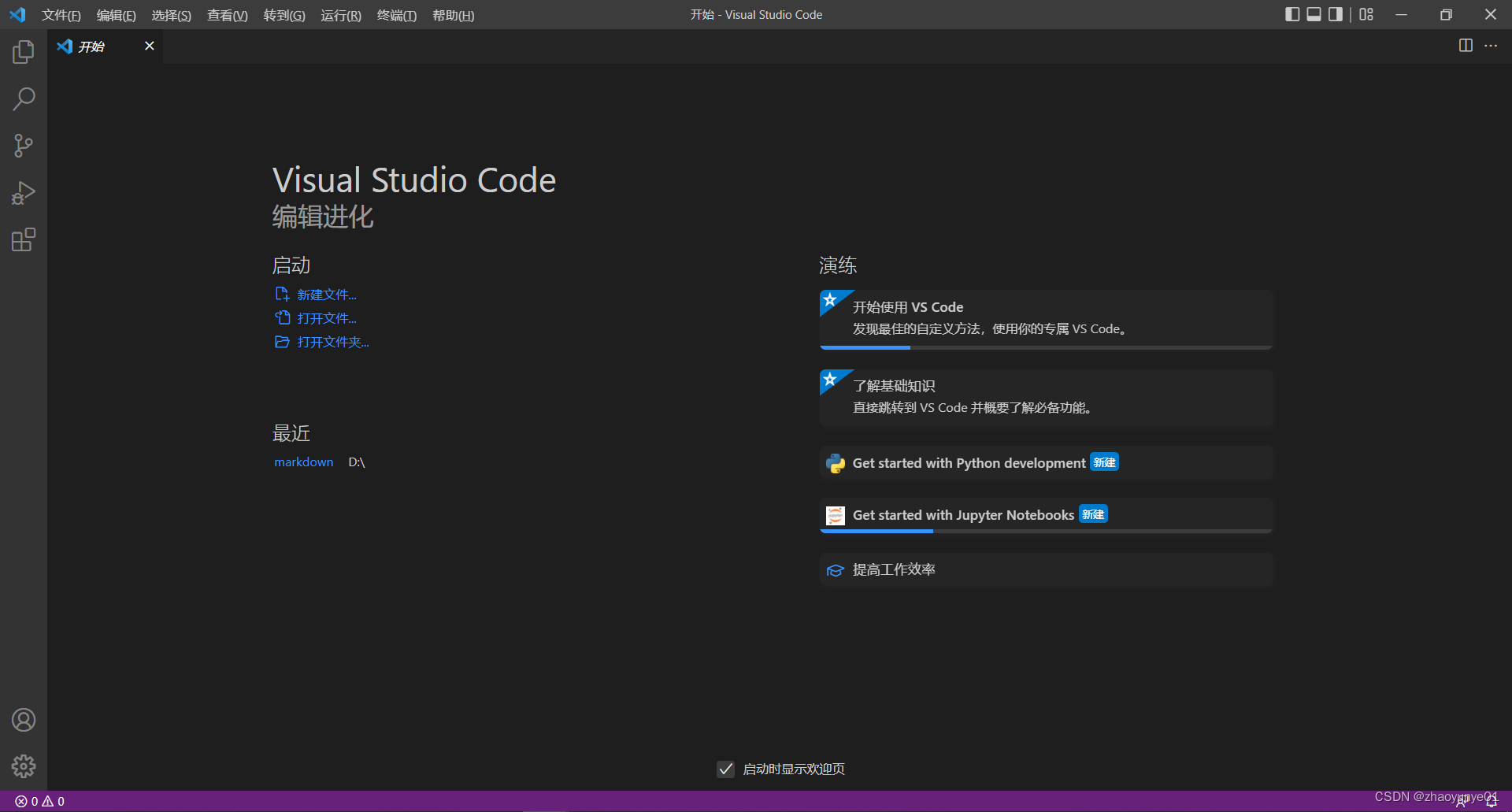Open the Search view in activity bar
This screenshot has width=1512, height=812.
pos(24,99)
